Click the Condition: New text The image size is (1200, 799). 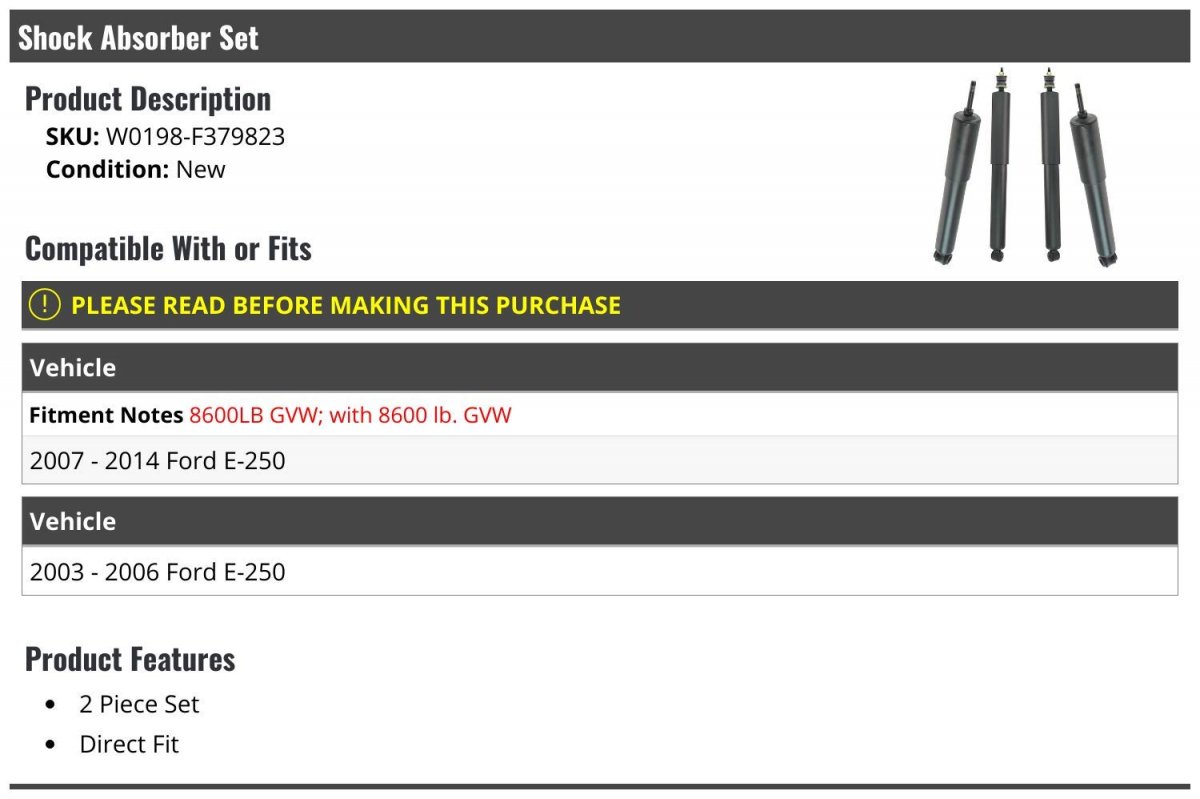136,169
